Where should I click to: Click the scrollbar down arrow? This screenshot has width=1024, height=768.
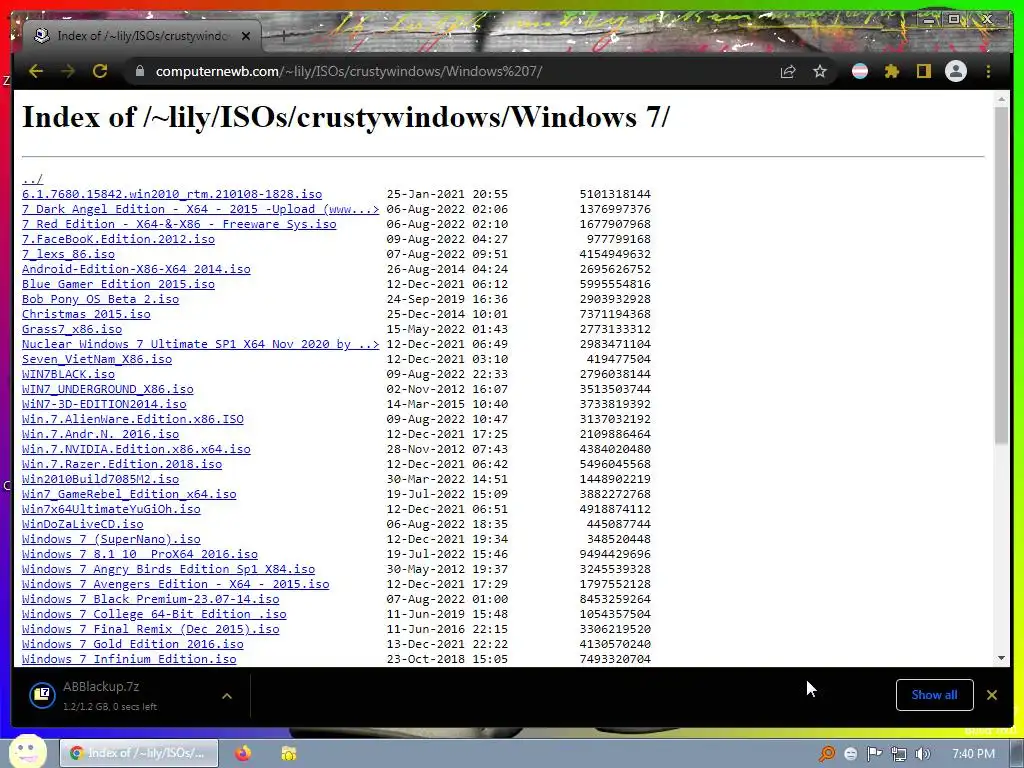coord(1002,658)
